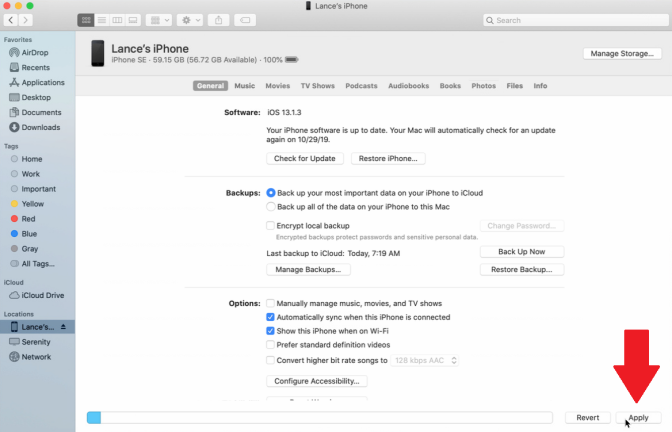Click inside the Search field
The width and height of the screenshot is (672, 432).
point(576,20)
